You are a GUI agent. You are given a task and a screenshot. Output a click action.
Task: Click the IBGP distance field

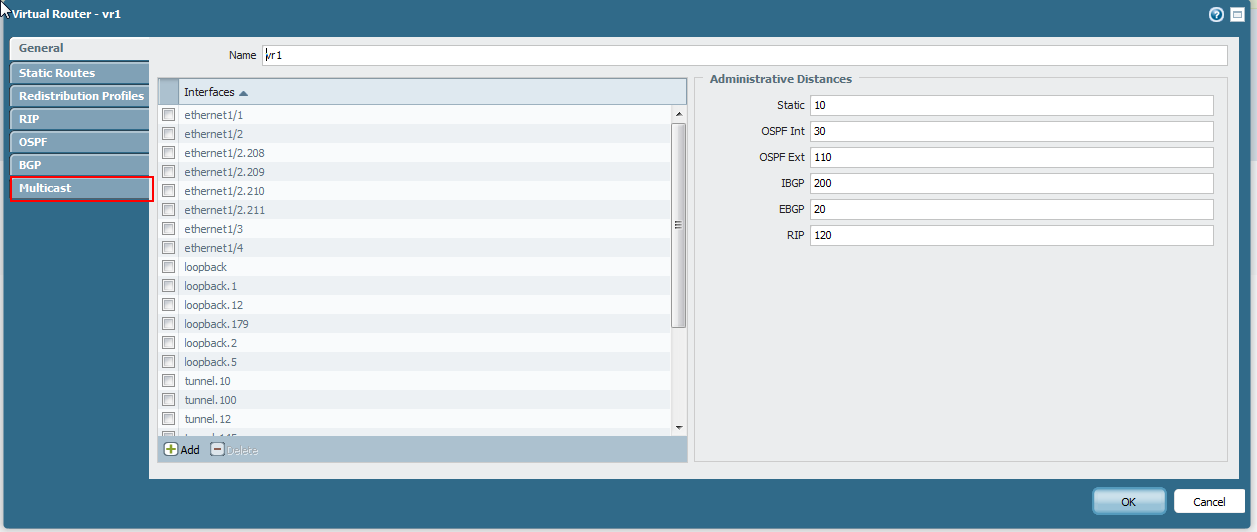point(1012,183)
